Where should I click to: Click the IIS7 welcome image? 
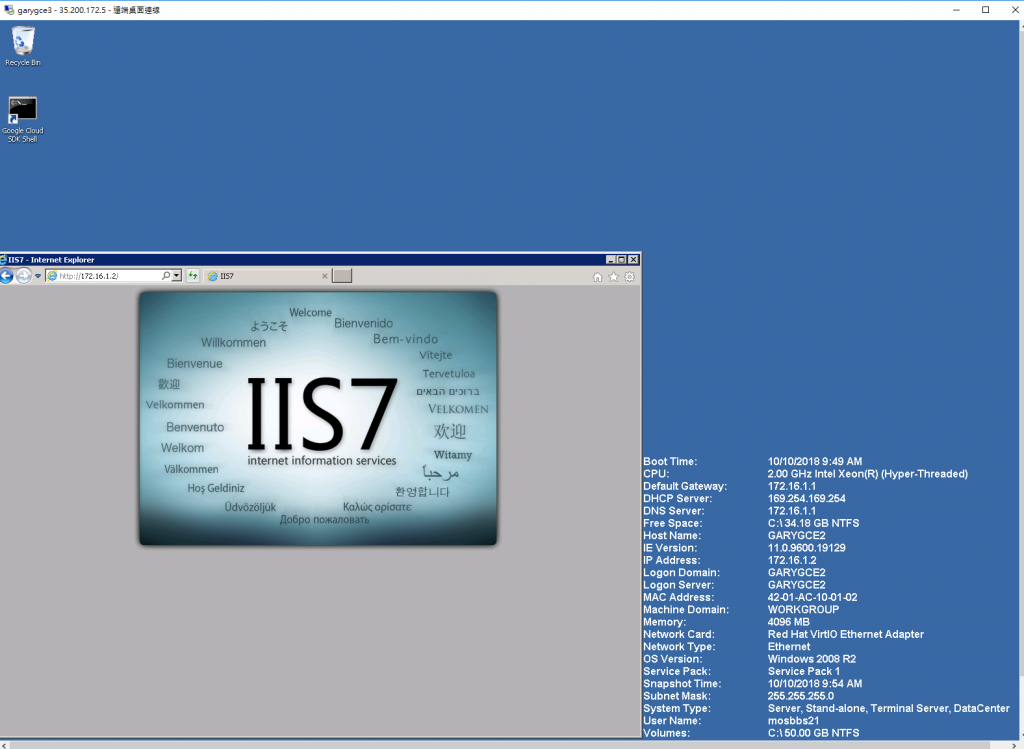(x=318, y=418)
